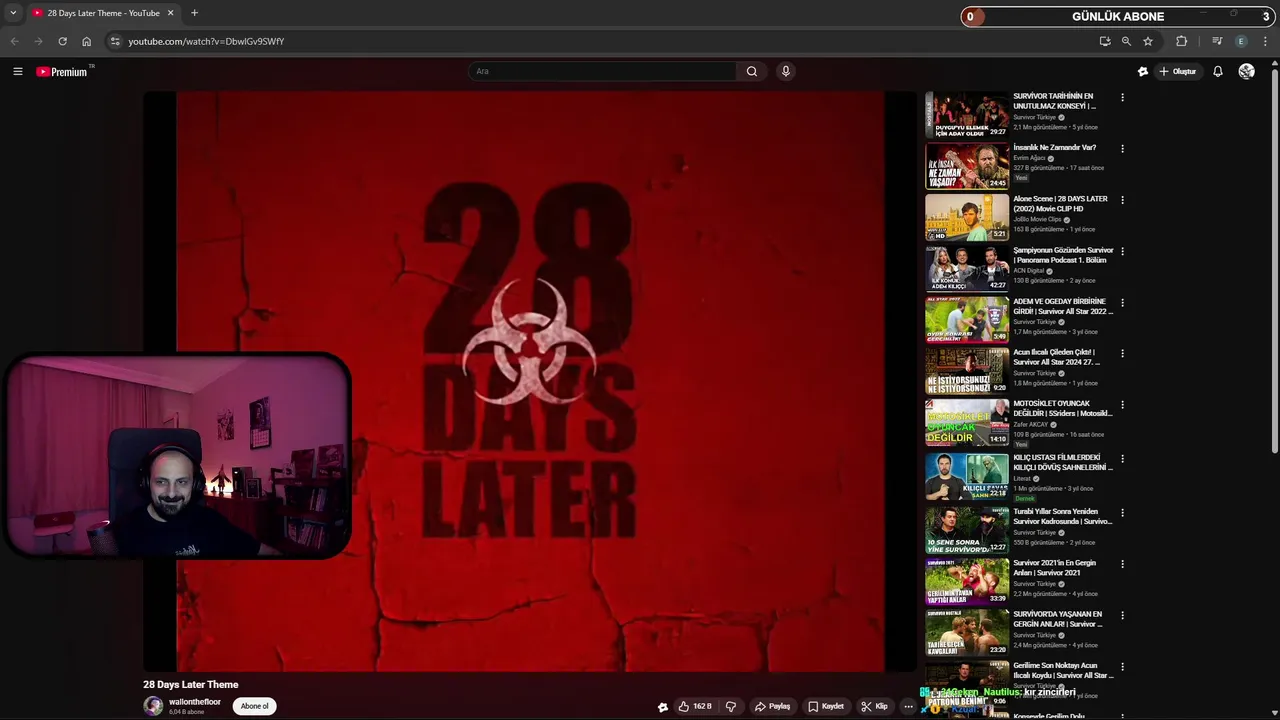Open Survivor 2021'in En Gergin Anları thumbnail
Image resolution: width=1280 pixels, height=720 pixels.
(x=967, y=581)
